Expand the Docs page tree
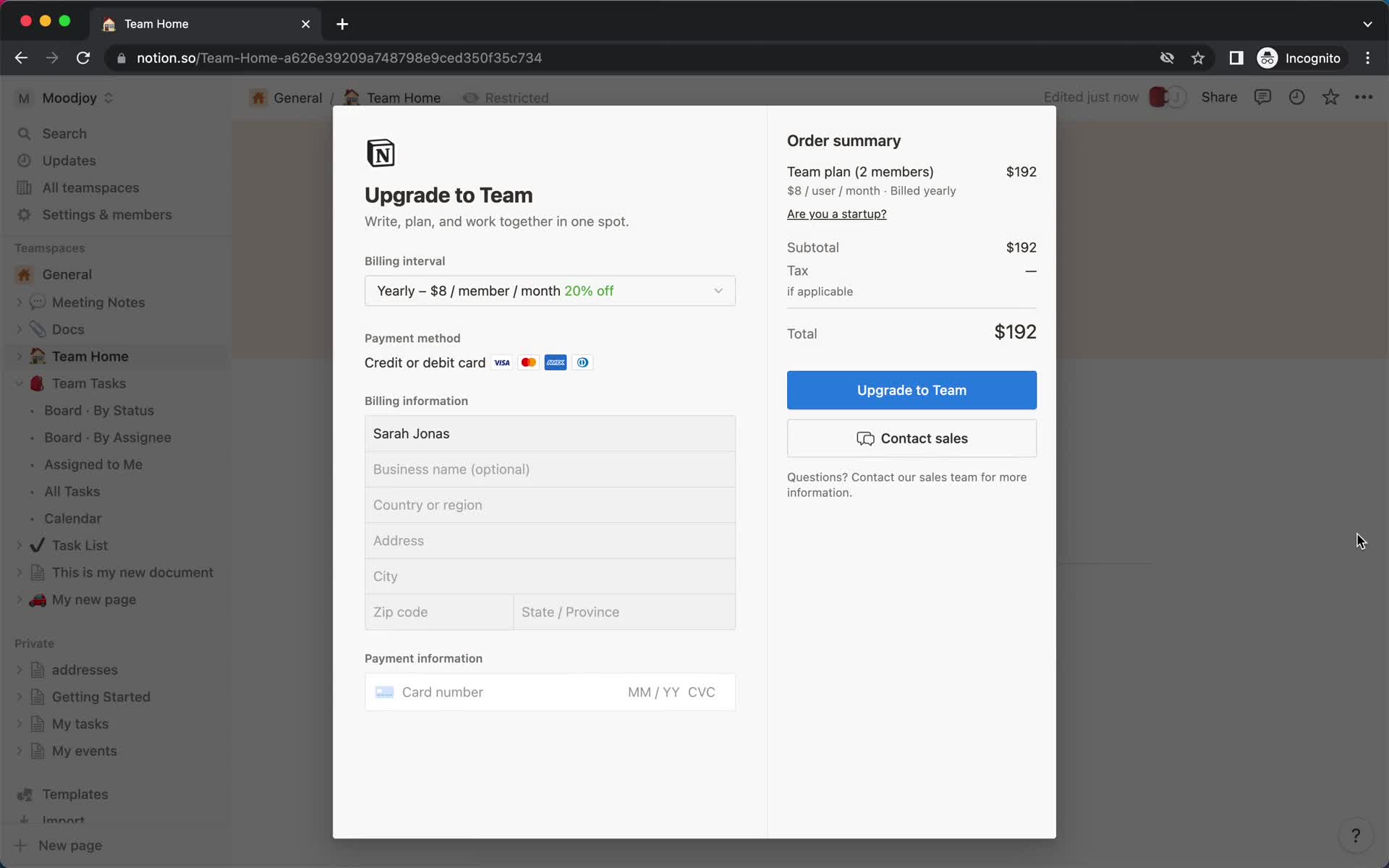 tap(19, 329)
